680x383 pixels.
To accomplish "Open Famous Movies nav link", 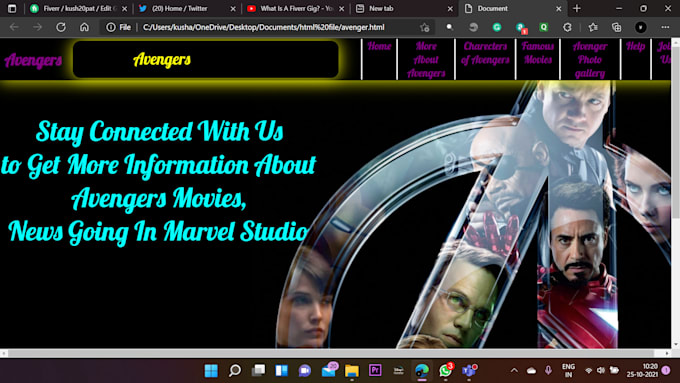I will (x=538, y=52).
